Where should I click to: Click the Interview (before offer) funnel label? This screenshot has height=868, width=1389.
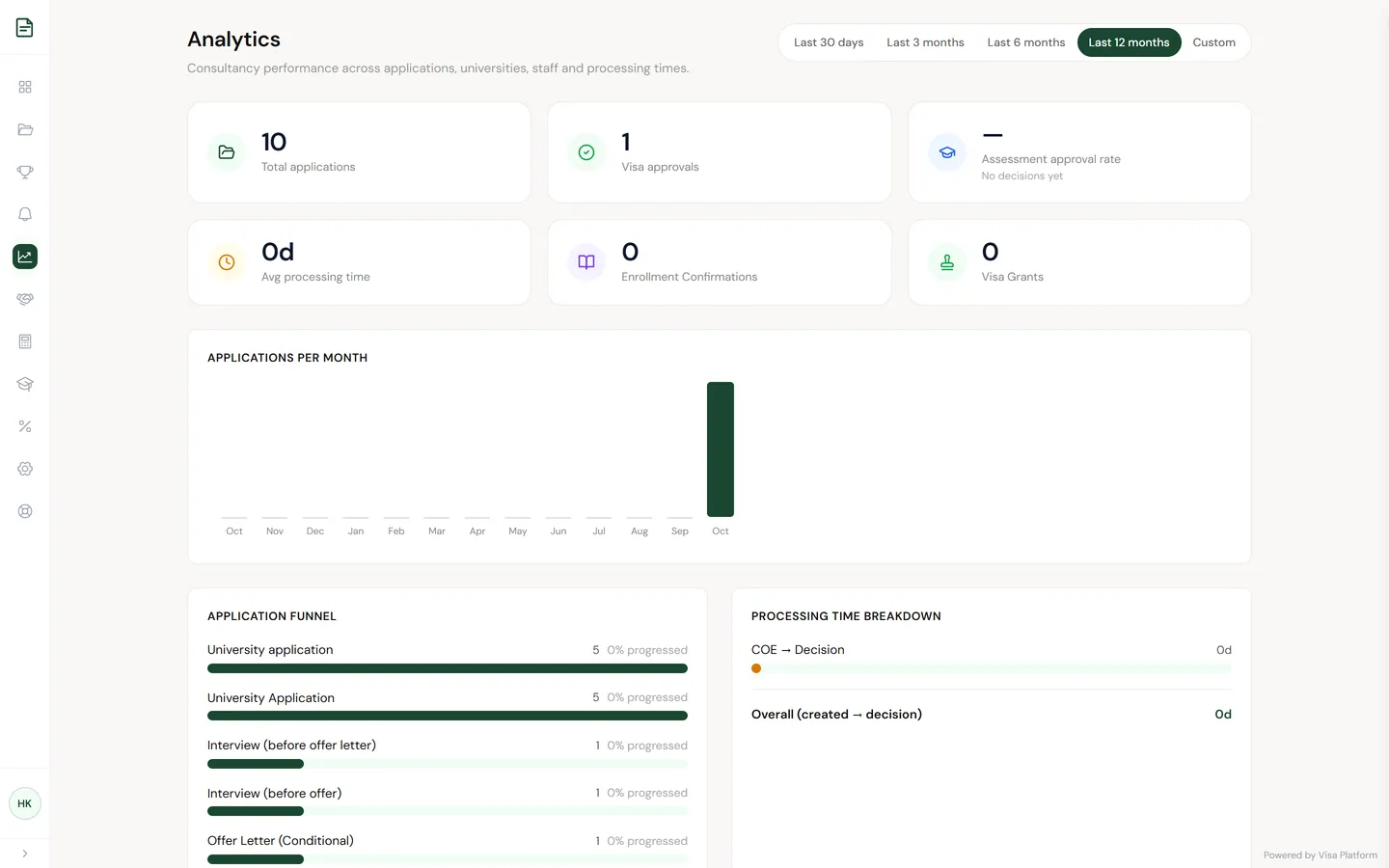coord(274,794)
